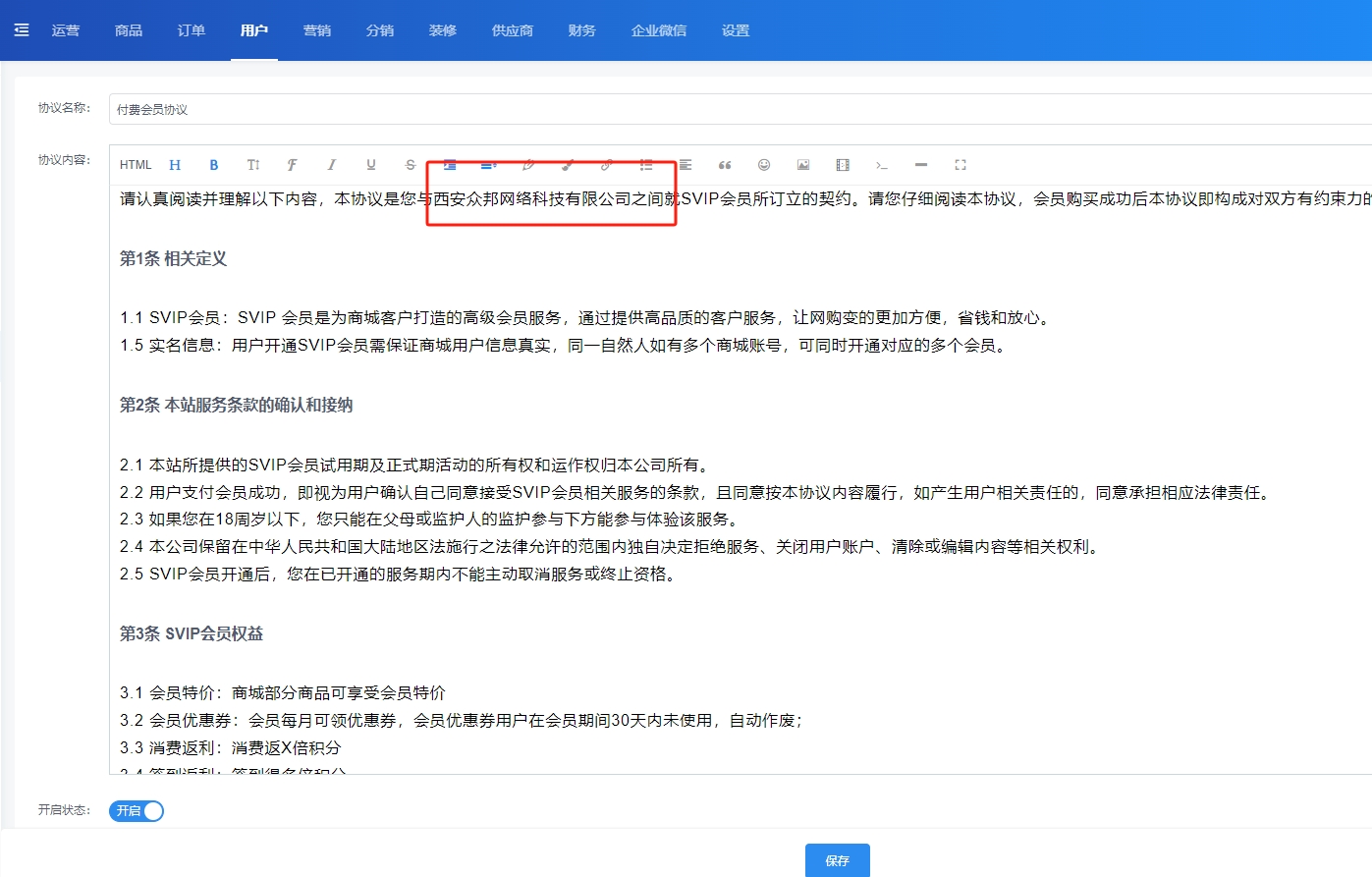Apply italic formatting in editor

(332, 165)
